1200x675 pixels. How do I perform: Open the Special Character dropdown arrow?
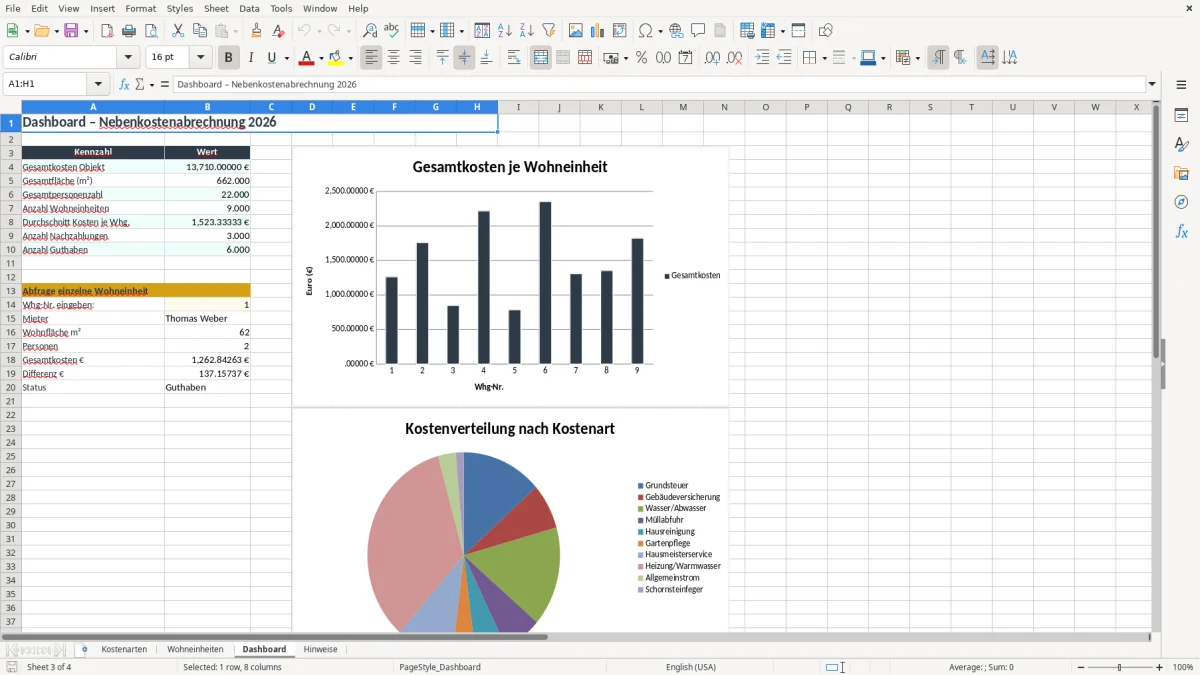click(659, 31)
